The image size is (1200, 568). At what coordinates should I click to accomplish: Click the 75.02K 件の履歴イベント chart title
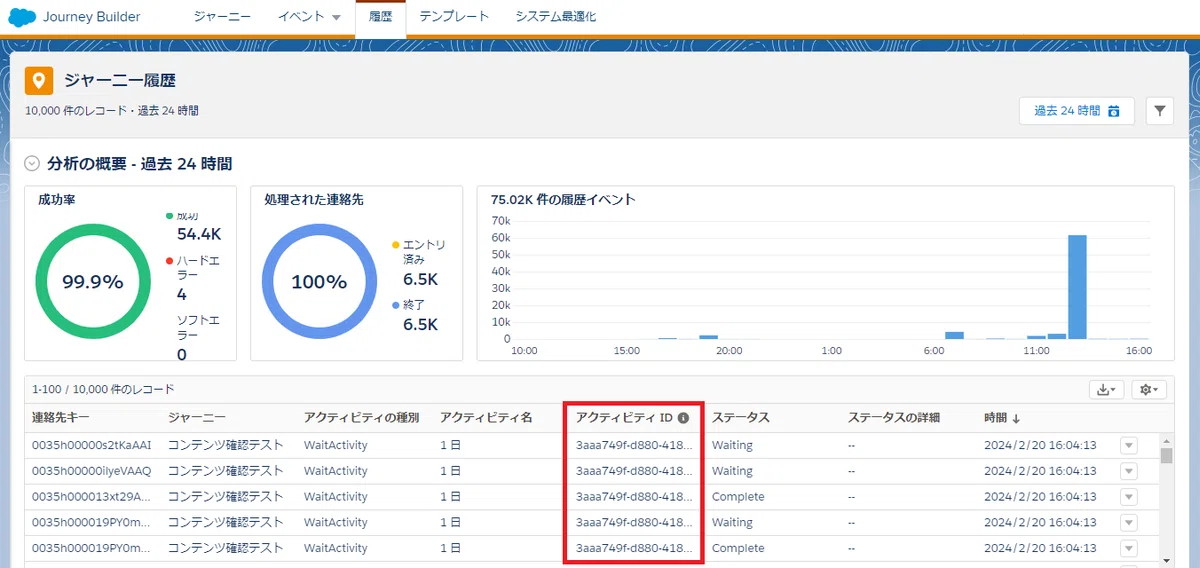pyautogui.click(x=563, y=200)
